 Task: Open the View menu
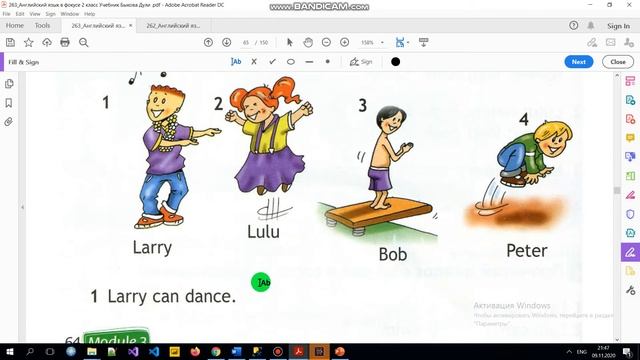tap(35, 14)
